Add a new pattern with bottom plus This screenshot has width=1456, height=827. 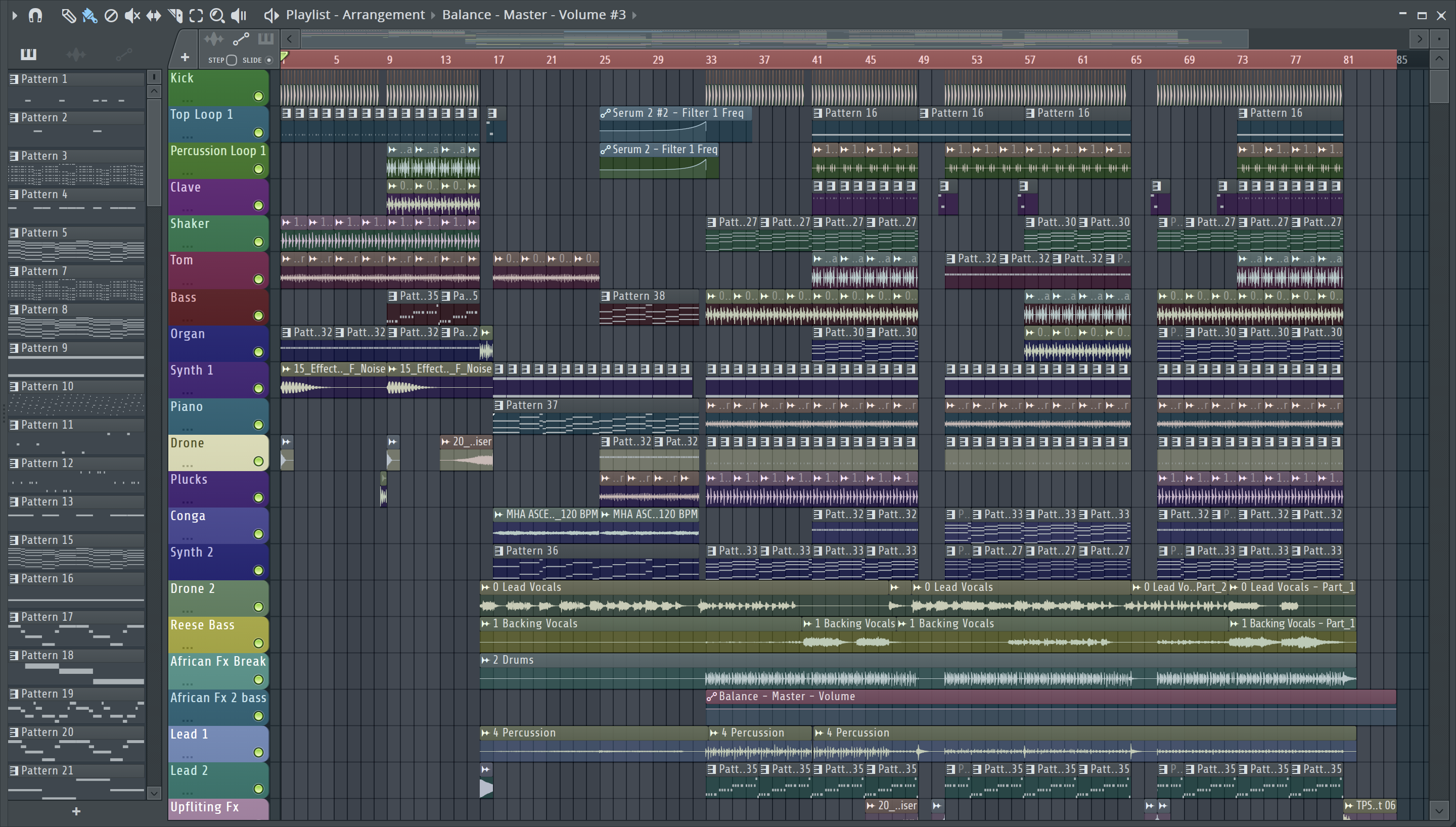coord(76,812)
